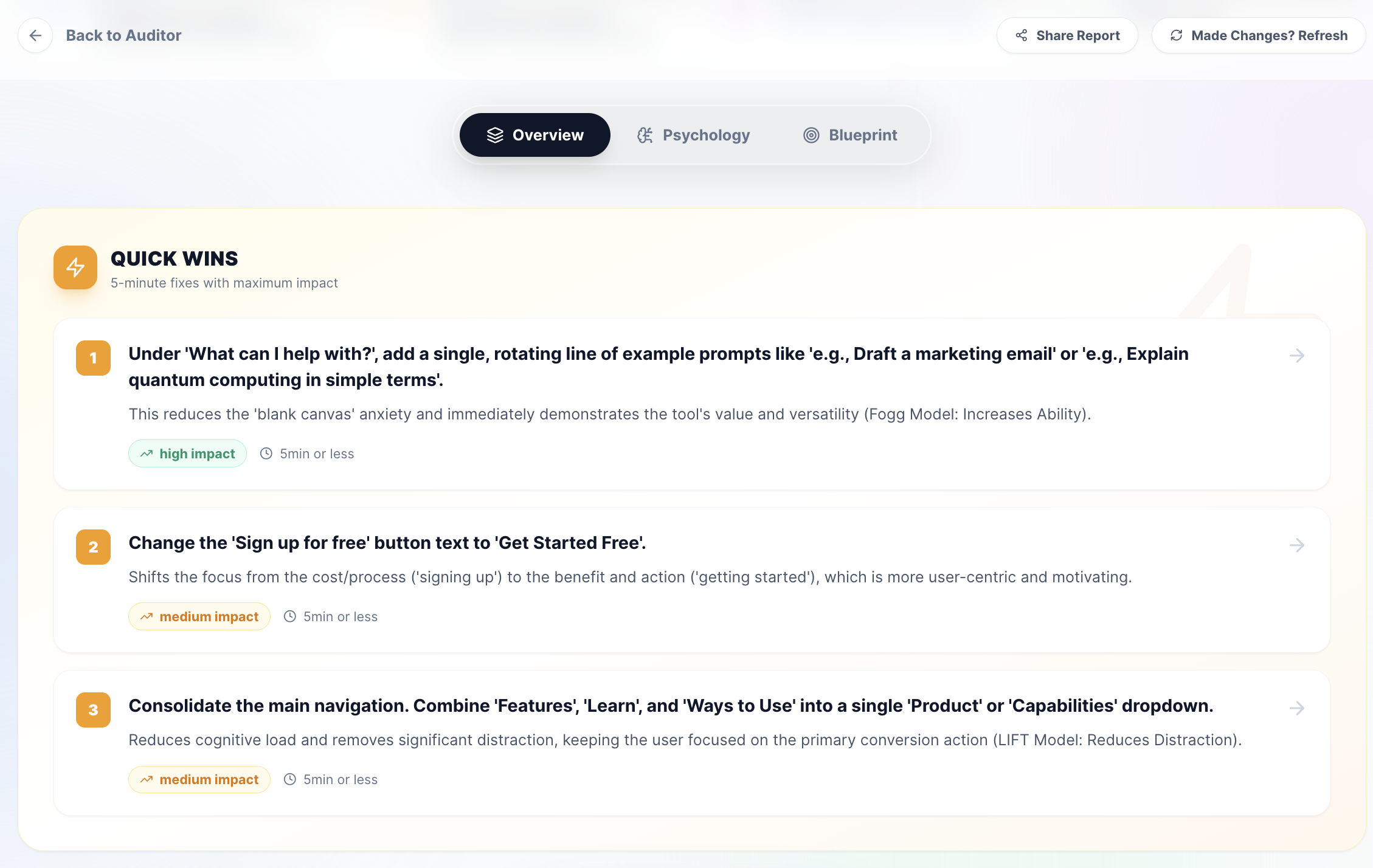Click medium impact badge on third tip
Screen dimensions: 1373x868
[199, 780]
